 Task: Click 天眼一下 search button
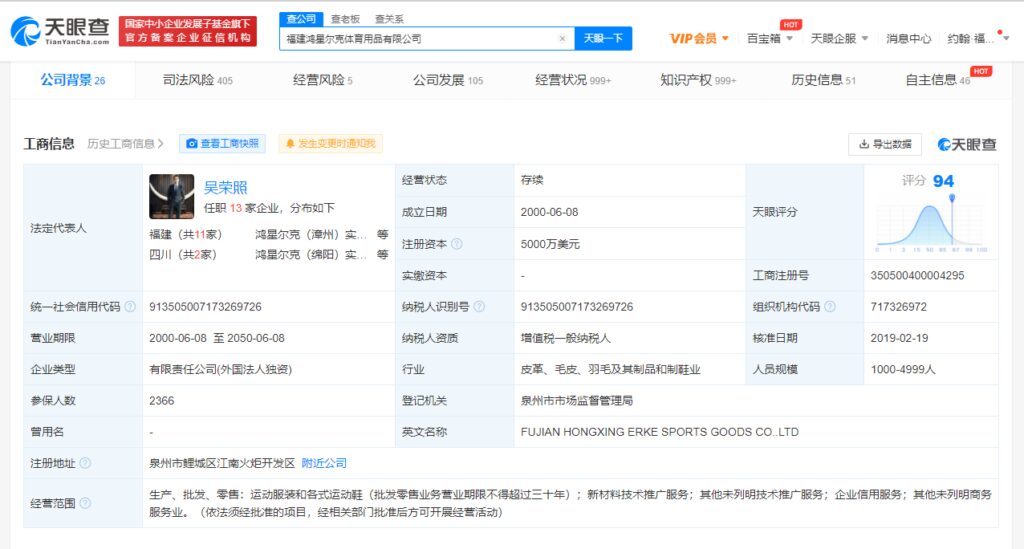(603, 39)
